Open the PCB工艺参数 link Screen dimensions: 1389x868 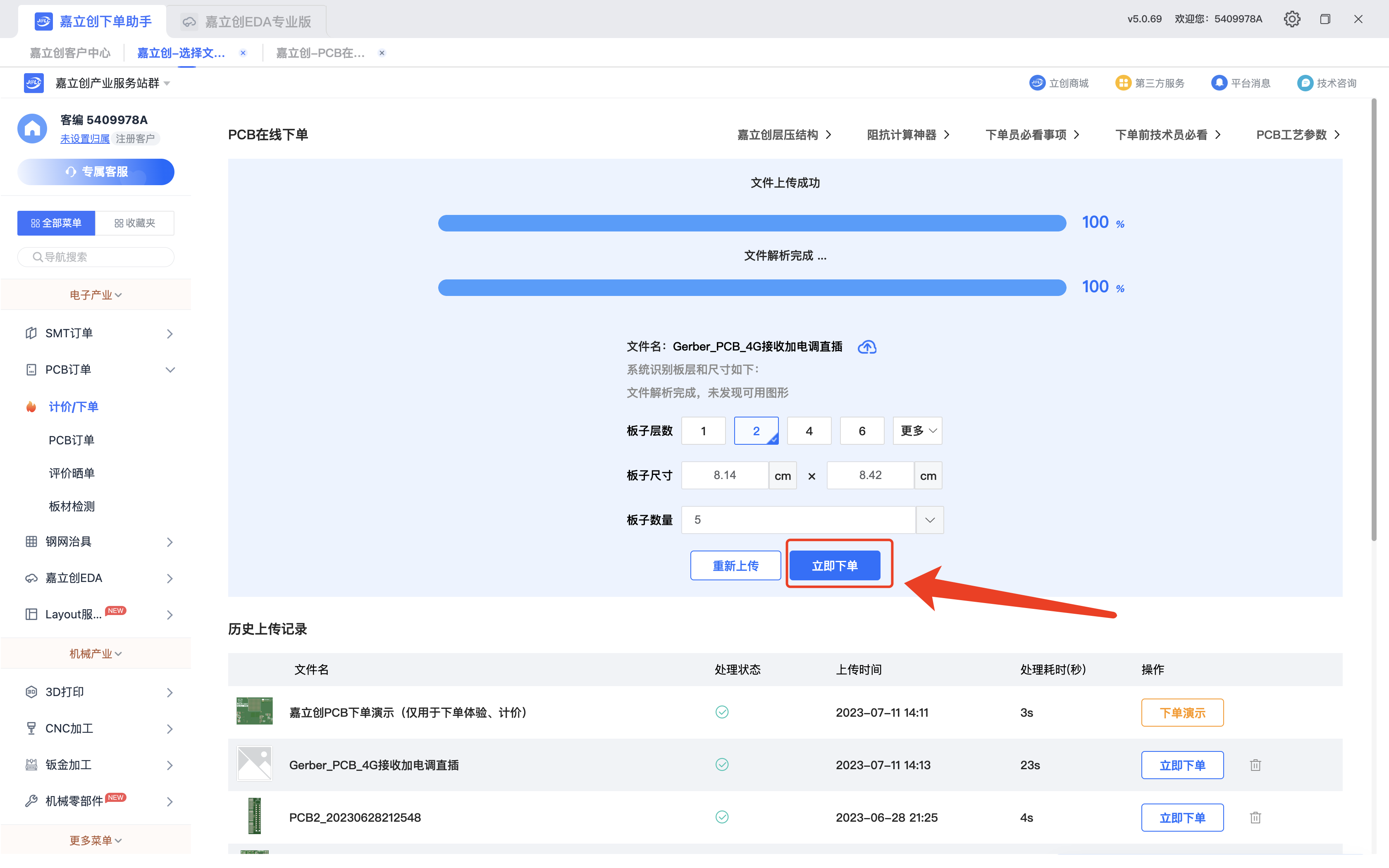coord(1298,135)
